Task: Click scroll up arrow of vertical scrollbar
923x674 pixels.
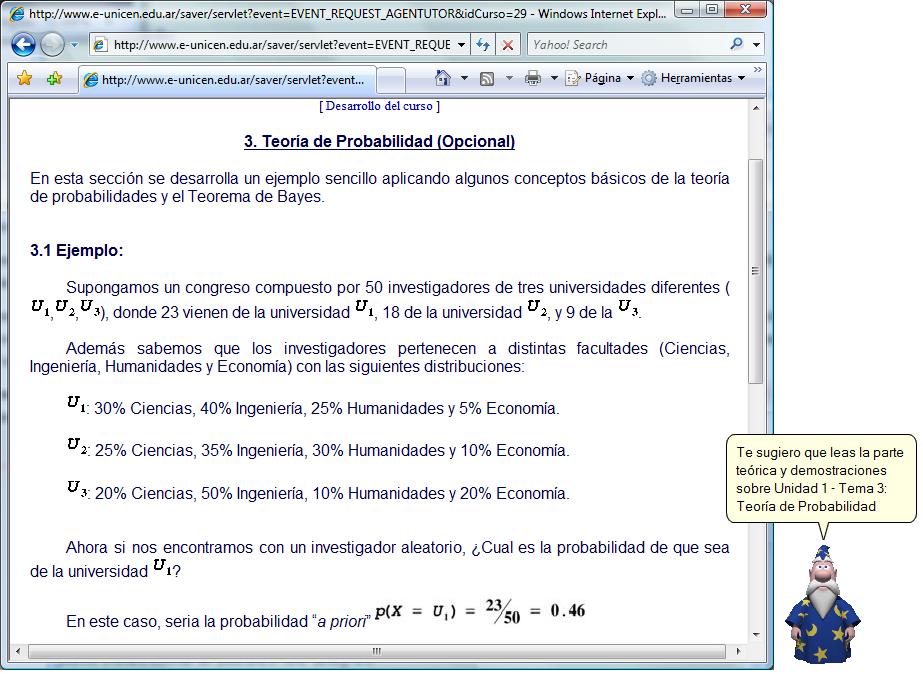Action: coord(756,108)
